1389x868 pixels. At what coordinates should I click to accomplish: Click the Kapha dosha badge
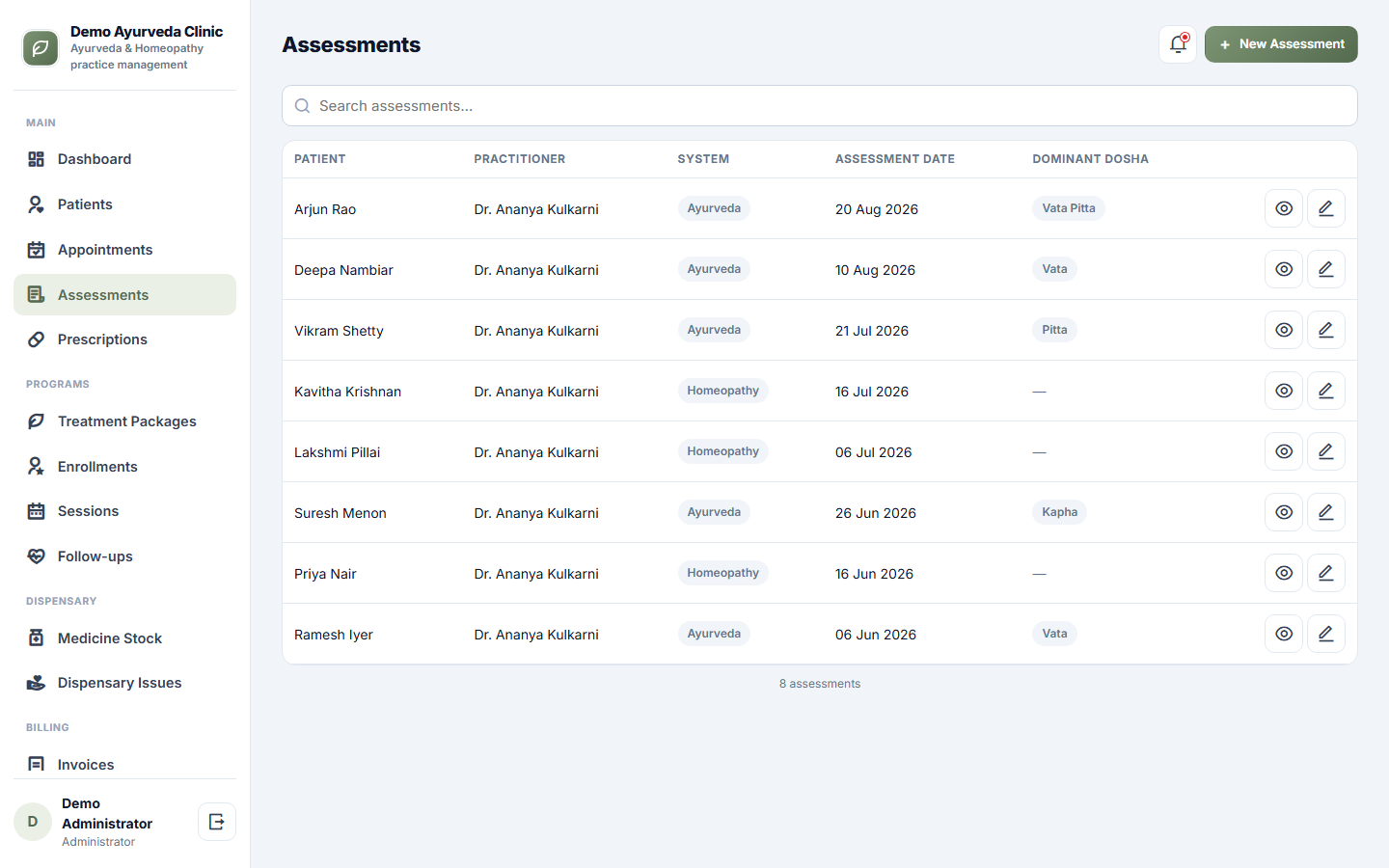(x=1059, y=512)
